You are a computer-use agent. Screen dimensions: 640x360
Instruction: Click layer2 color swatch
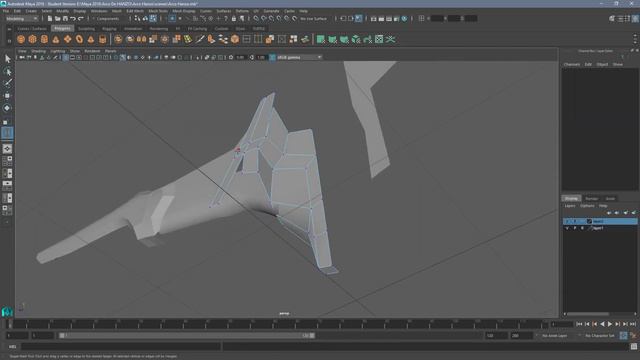(x=589, y=221)
